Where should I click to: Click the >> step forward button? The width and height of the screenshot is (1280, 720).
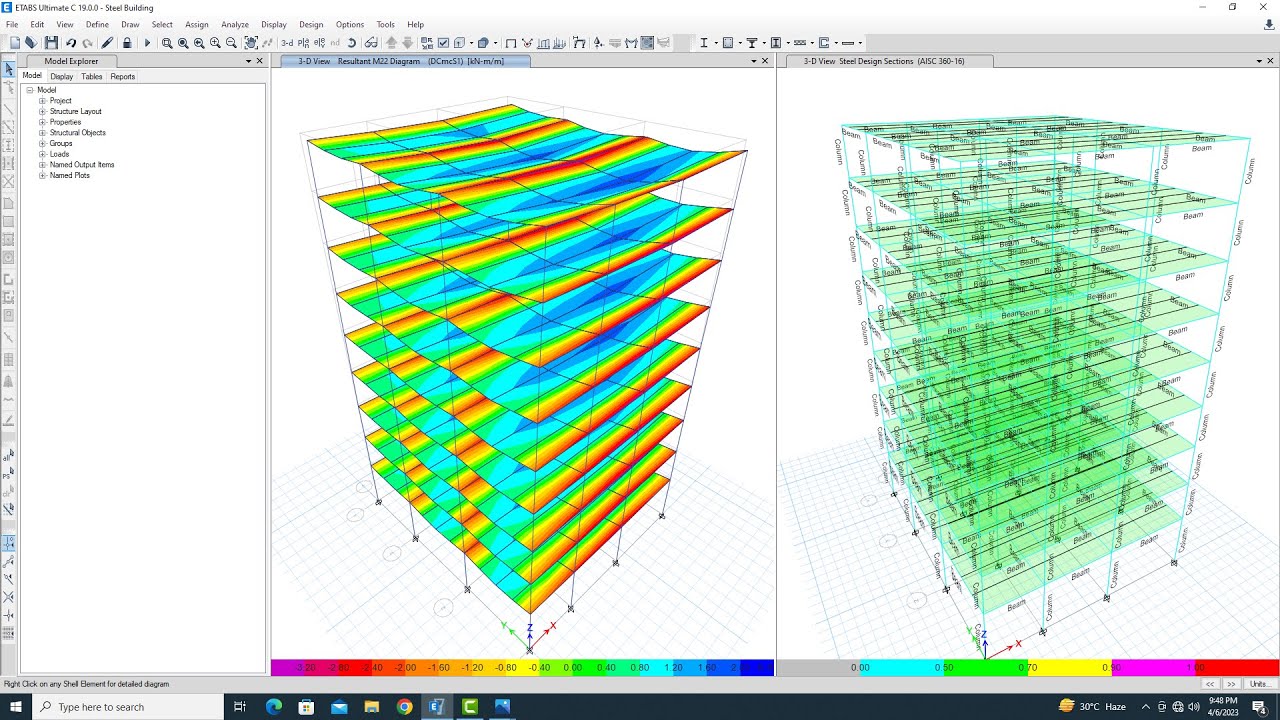pyautogui.click(x=1230, y=684)
